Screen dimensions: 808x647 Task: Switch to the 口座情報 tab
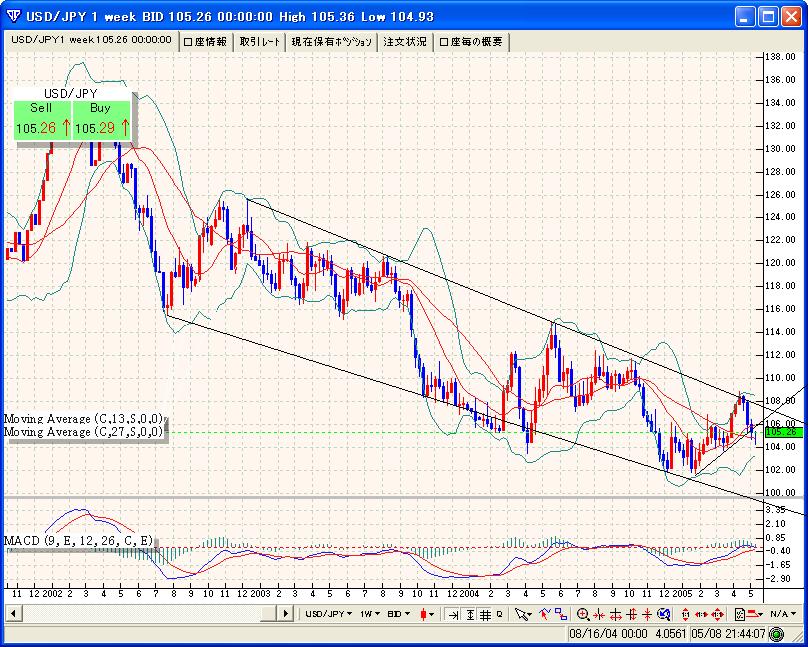(x=206, y=41)
